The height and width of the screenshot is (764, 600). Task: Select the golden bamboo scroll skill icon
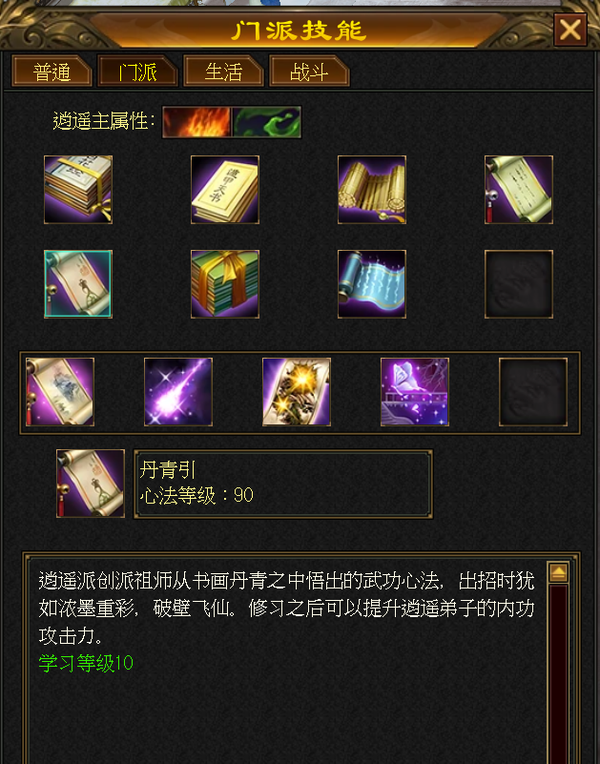[372, 190]
